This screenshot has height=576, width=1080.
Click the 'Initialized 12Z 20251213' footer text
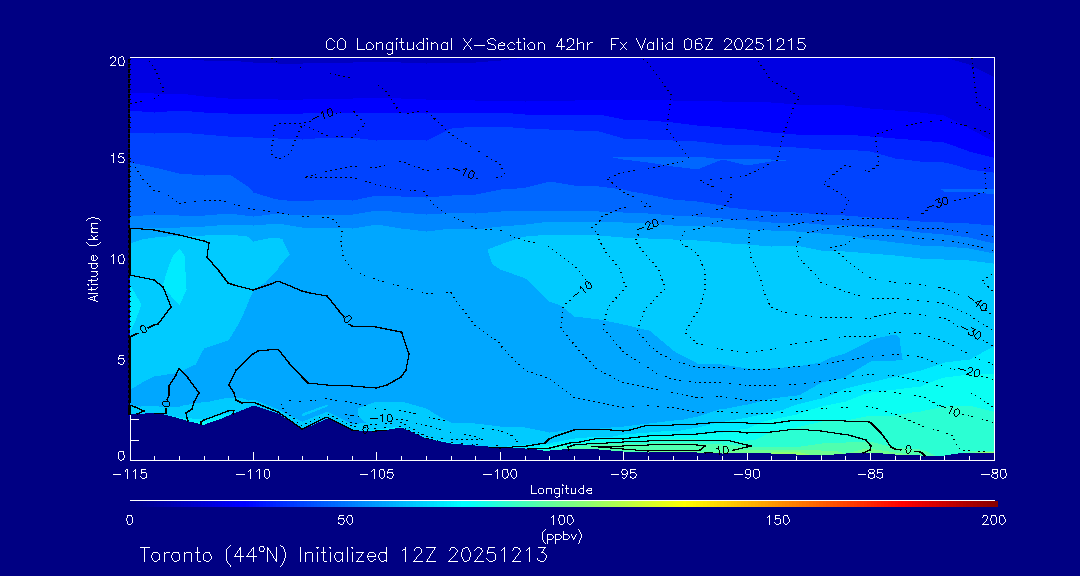[422, 555]
